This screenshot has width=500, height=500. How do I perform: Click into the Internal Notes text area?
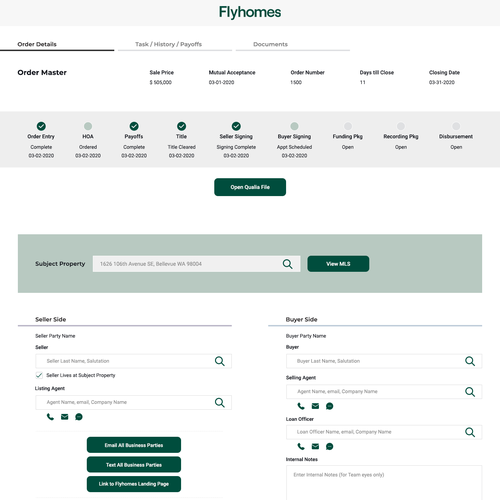pyautogui.click(x=384, y=483)
